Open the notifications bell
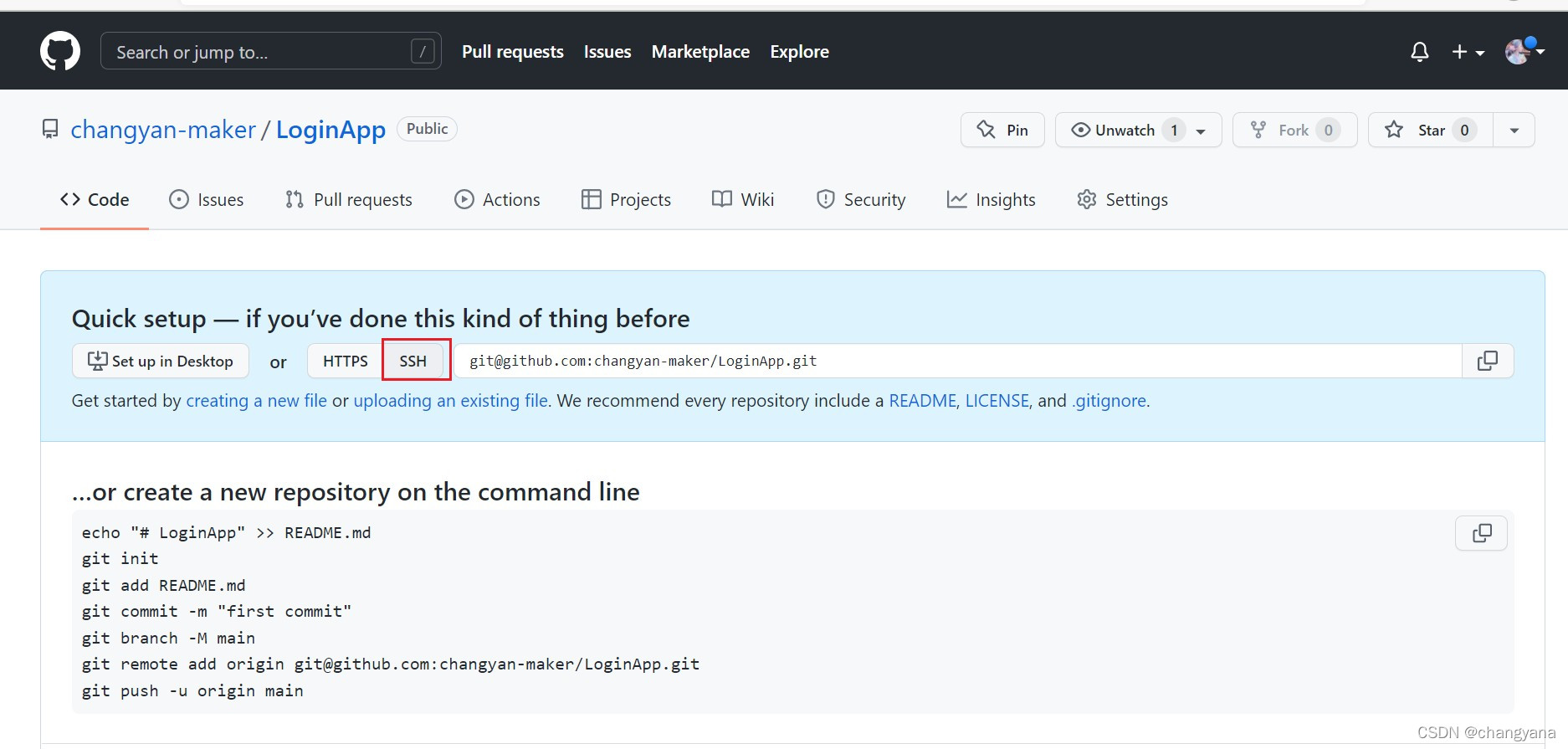The image size is (1568, 749). tap(1419, 52)
